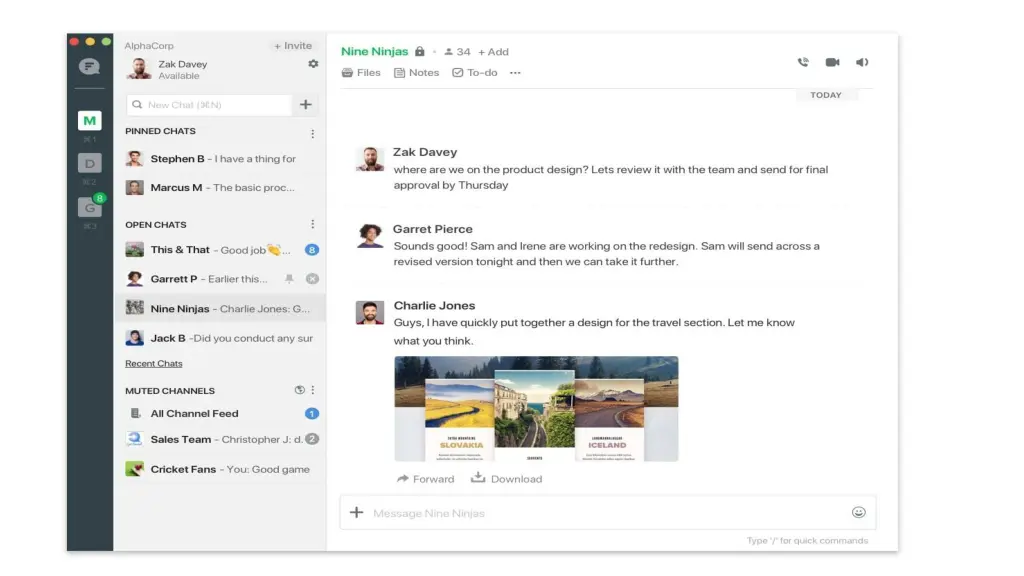Viewport: 1024px width, 576px height.
Task: Click Zak Davey's avatar in the conversation
Action: (x=370, y=159)
